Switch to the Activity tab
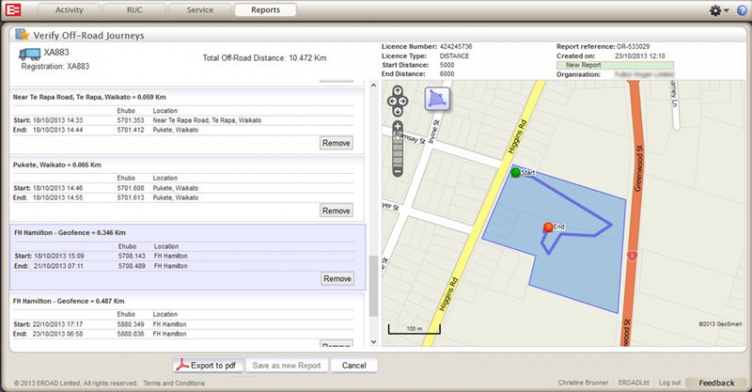Image resolution: width=752 pixels, height=392 pixels. coord(69,10)
